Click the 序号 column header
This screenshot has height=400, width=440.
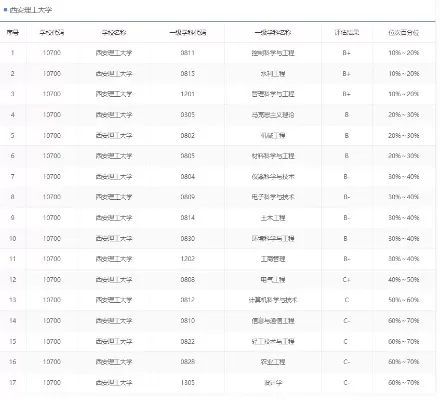click(13, 33)
